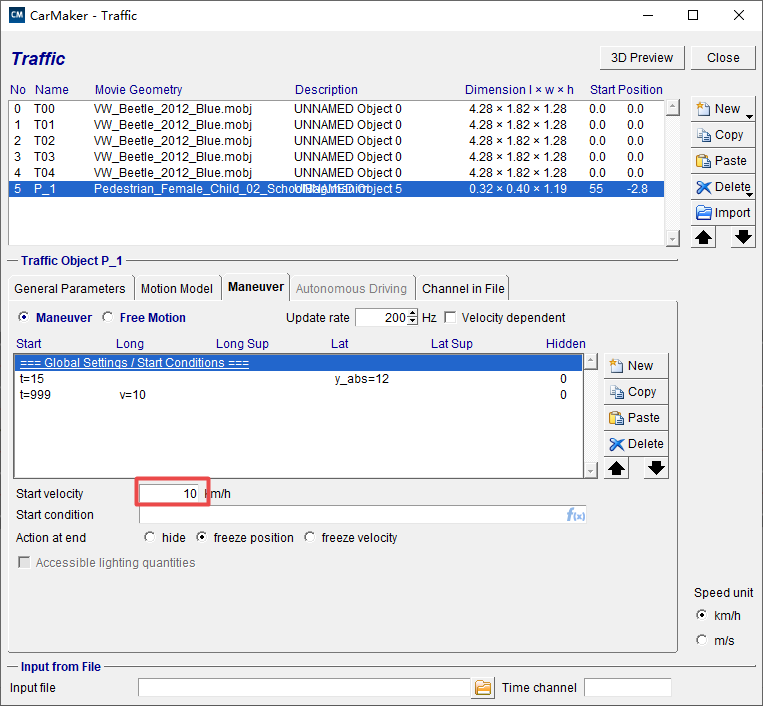Choose freeze velocity as action at end

coord(309,537)
